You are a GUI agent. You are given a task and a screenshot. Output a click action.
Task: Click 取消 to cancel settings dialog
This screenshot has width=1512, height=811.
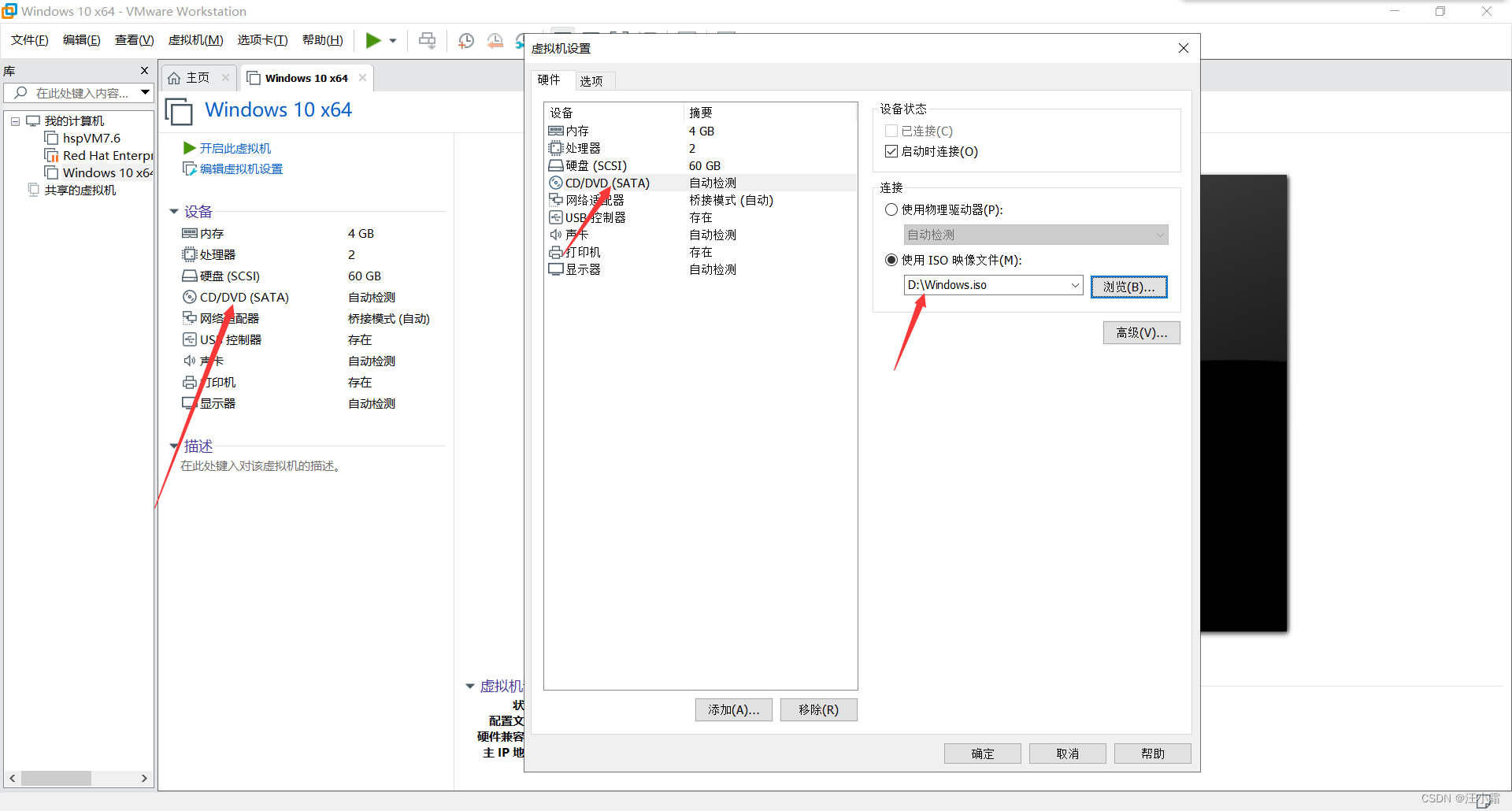[x=1068, y=754]
